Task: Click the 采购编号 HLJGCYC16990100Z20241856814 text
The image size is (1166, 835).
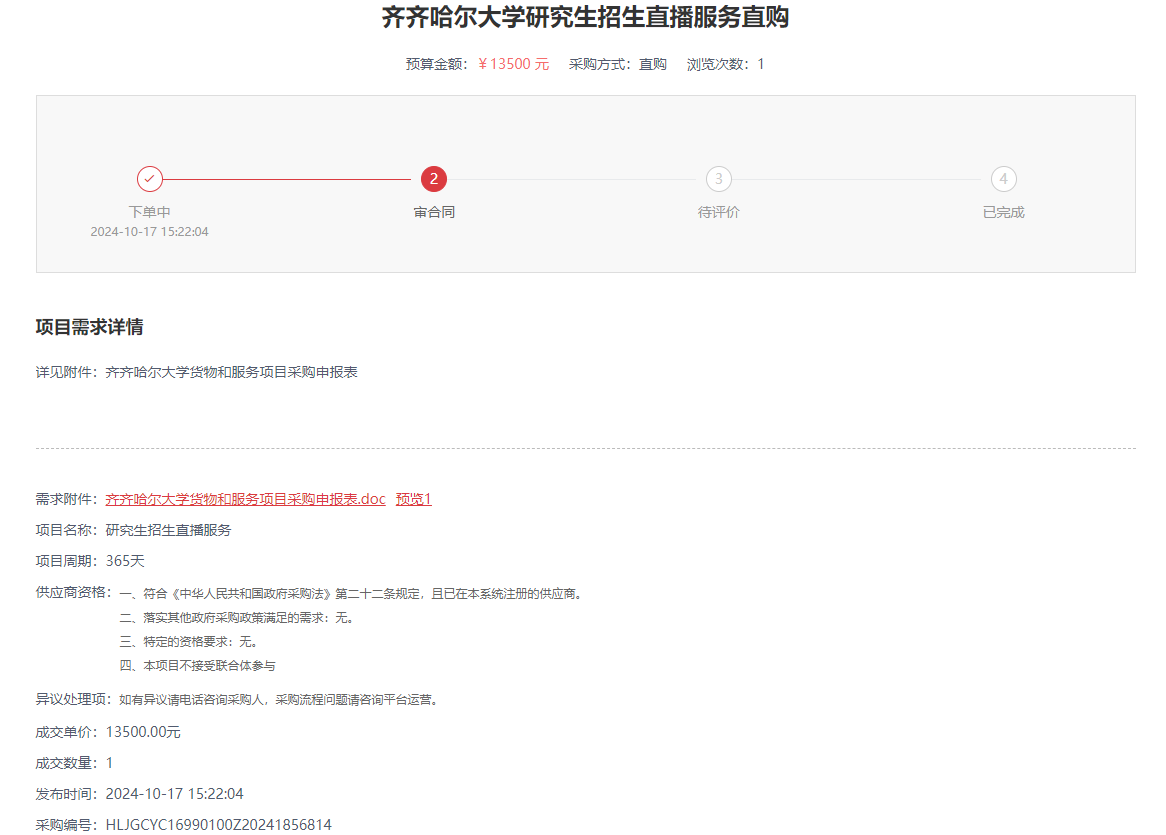Action: (218, 825)
